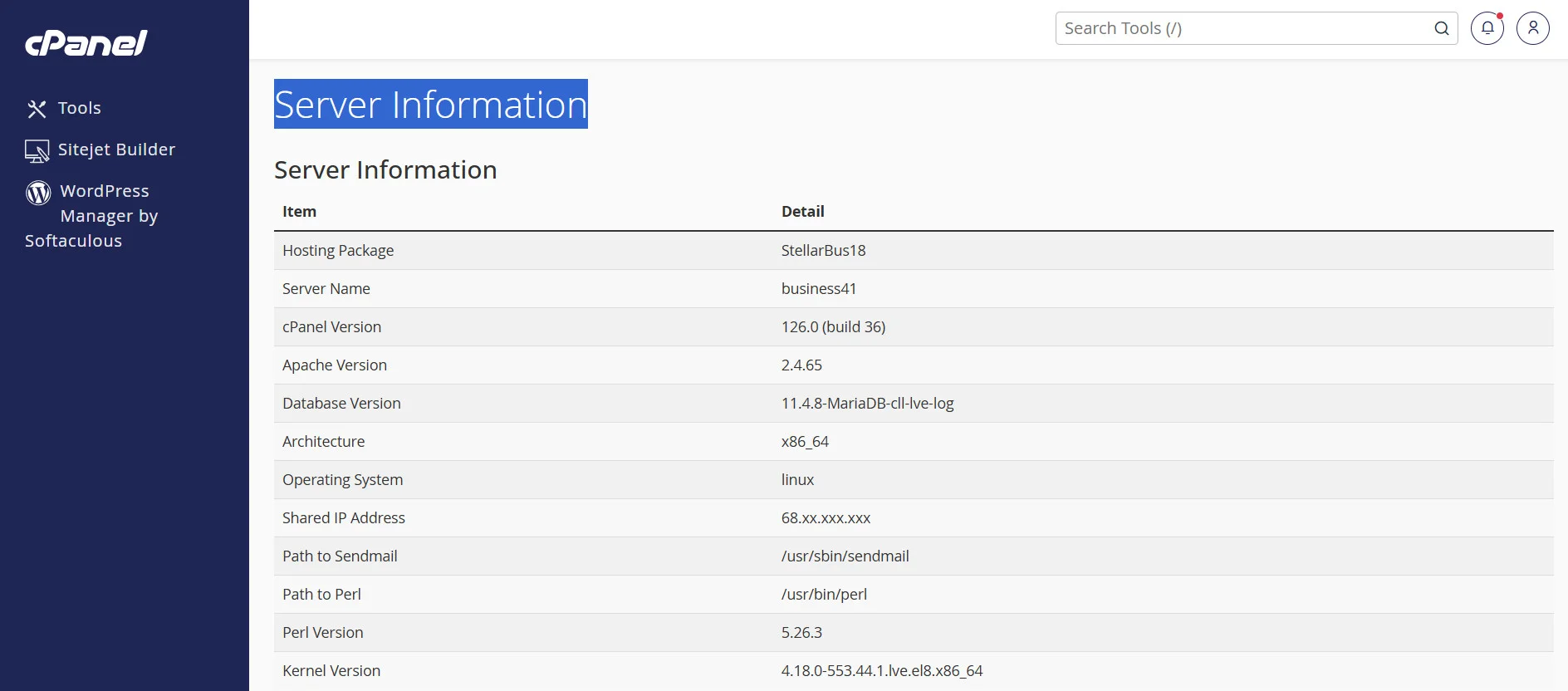Click the Shared IP Address value
This screenshot has width=1568, height=691.
pyautogui.click(x=826, y=518)
